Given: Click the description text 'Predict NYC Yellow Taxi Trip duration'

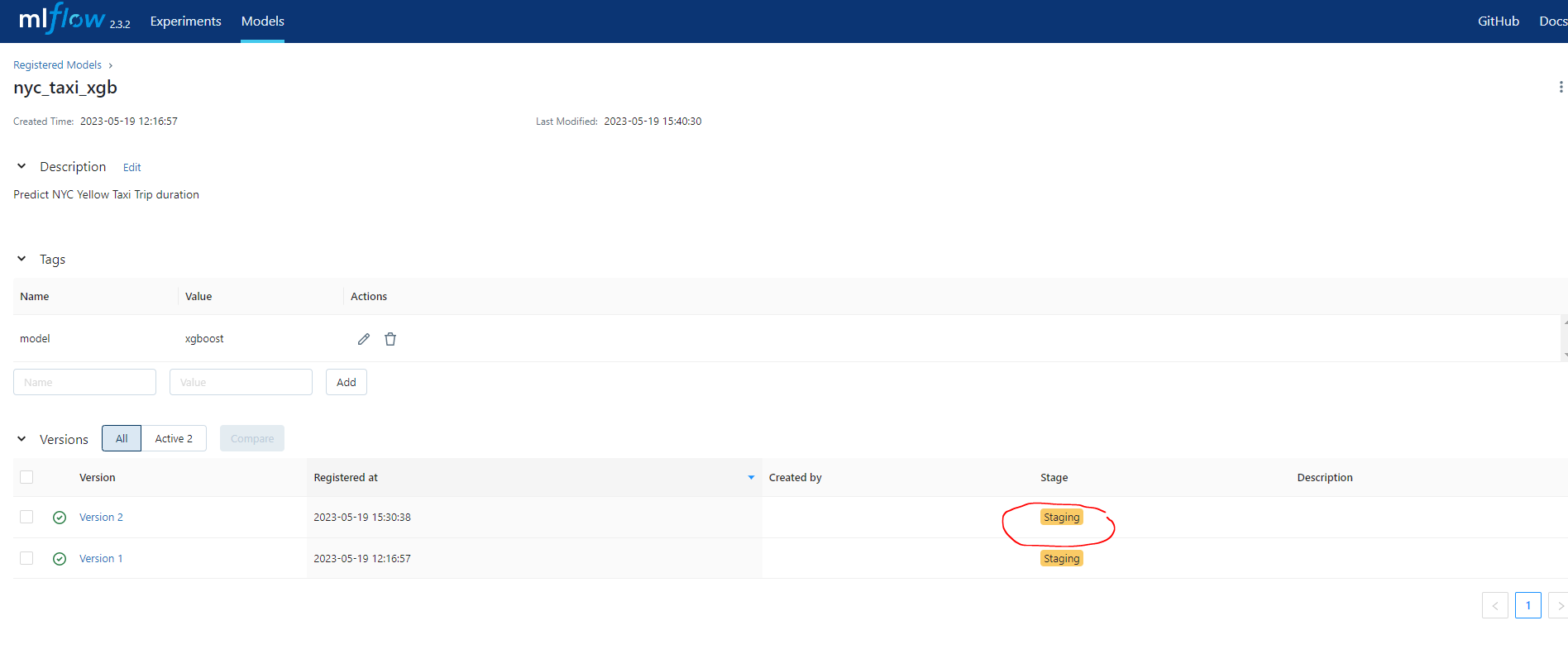Looking at the screenshot, I should click(106, 195).
